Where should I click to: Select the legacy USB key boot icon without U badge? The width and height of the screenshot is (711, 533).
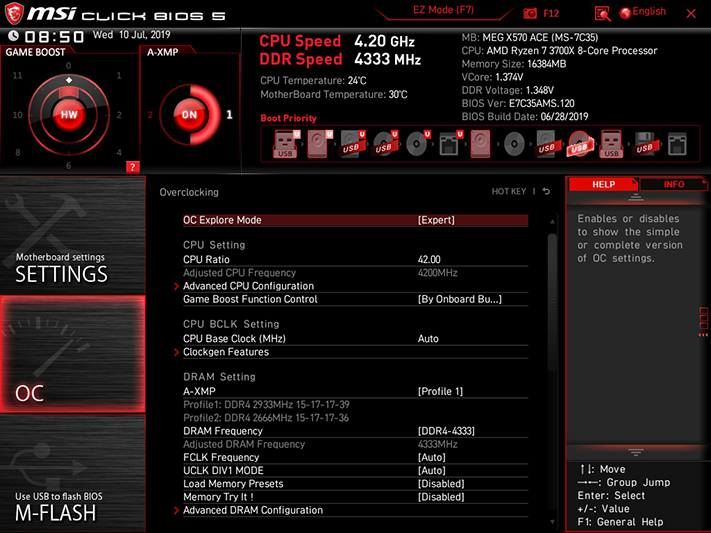coord(611,144)
